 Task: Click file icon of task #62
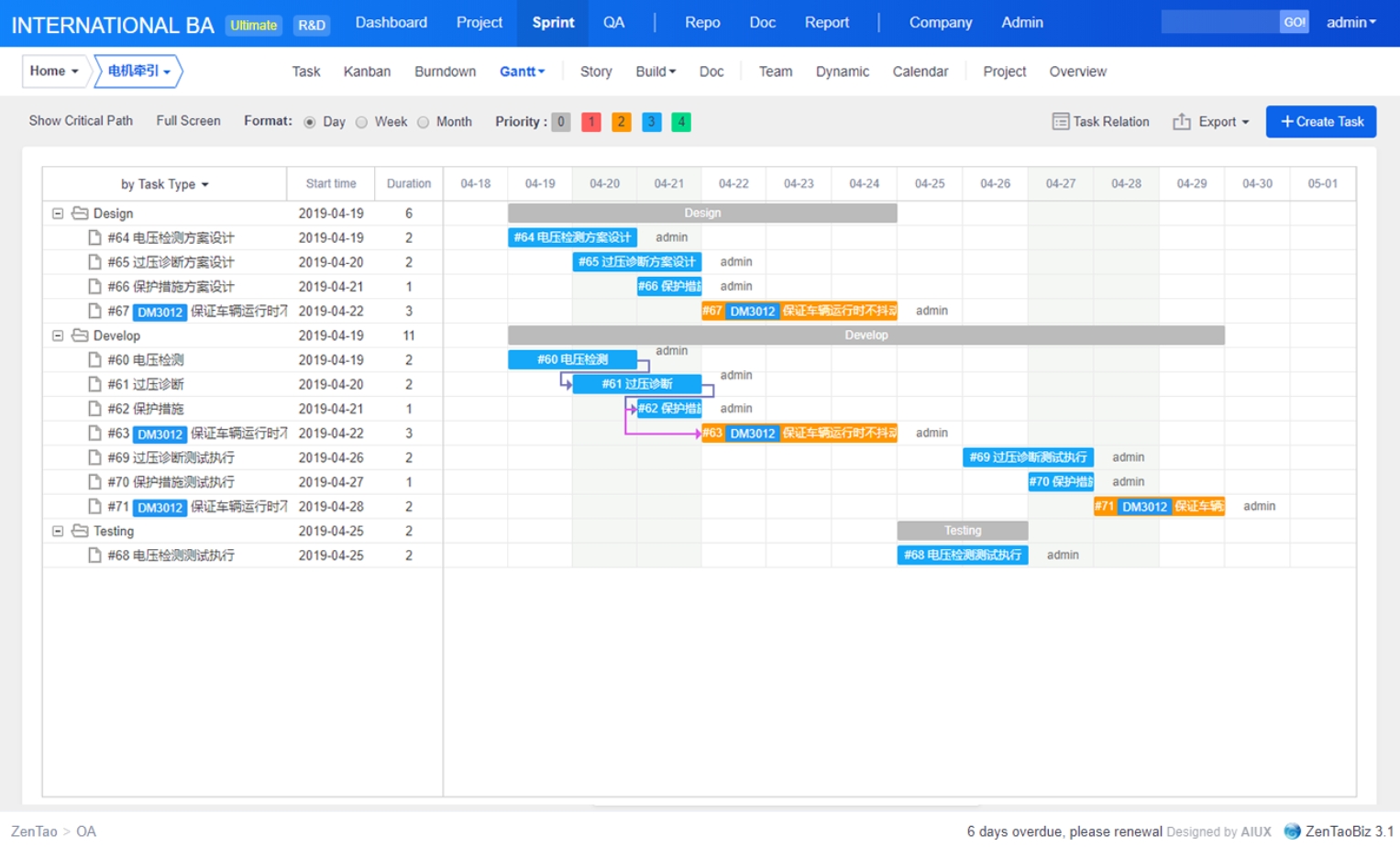(x=94, y=408)
